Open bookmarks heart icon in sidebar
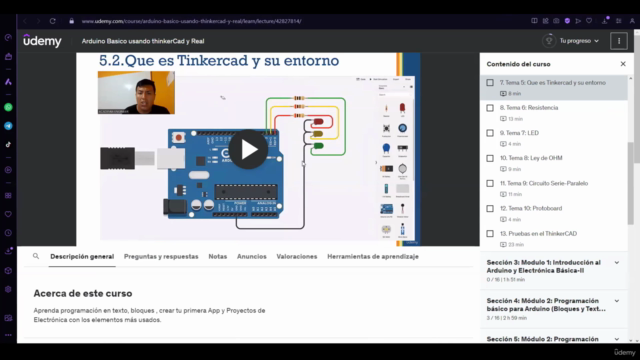The height and width of the screenshot is (360, 640). pos(8,214)
